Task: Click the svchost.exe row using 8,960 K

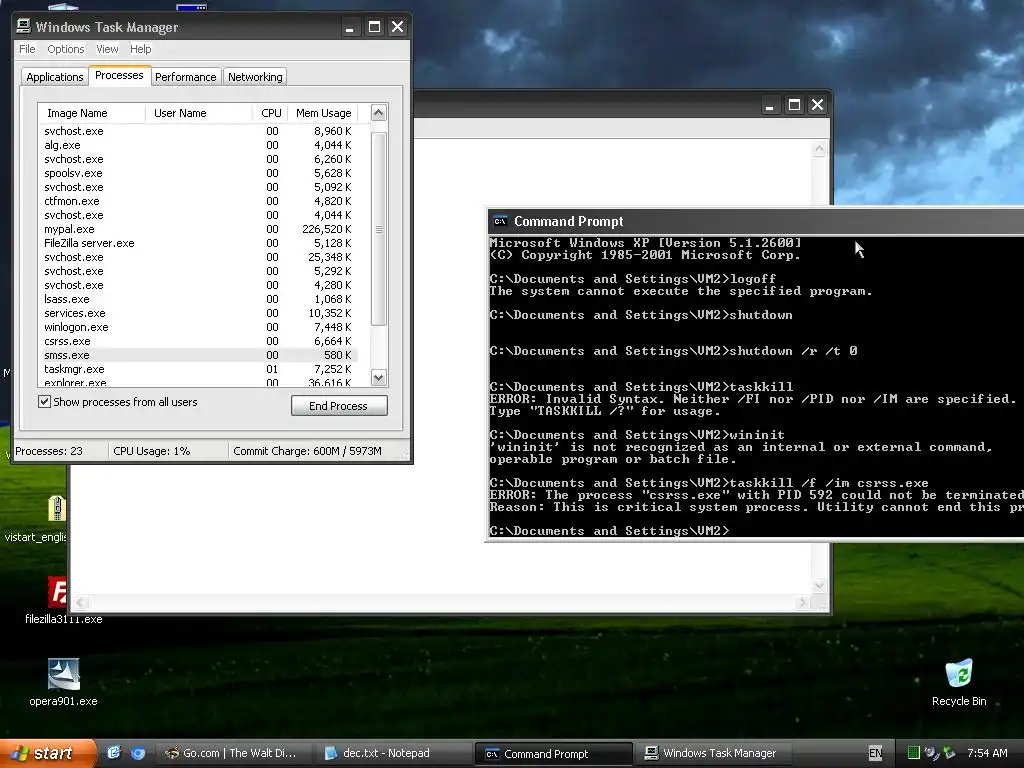Action: (198, 131)
